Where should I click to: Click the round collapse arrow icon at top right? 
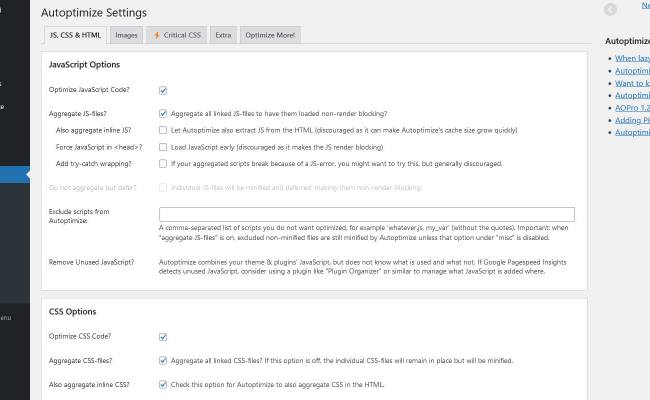(610, 9)
